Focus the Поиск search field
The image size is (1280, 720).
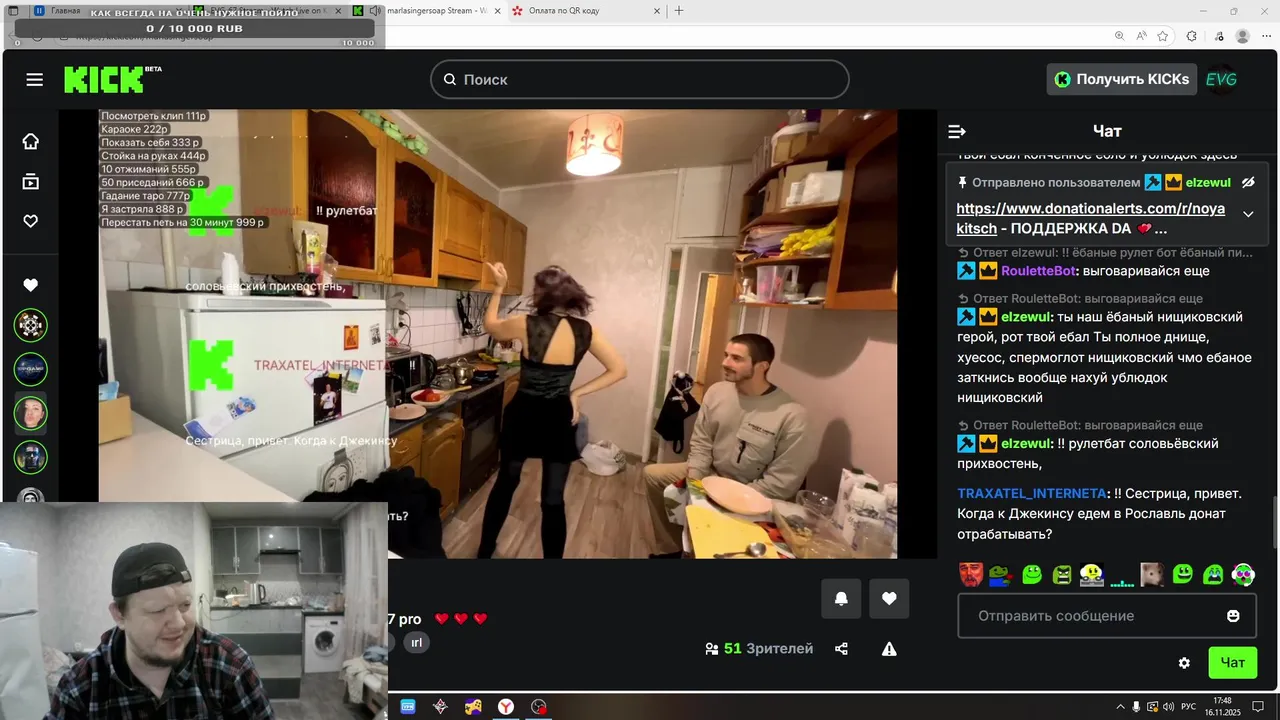pos(640,79)
